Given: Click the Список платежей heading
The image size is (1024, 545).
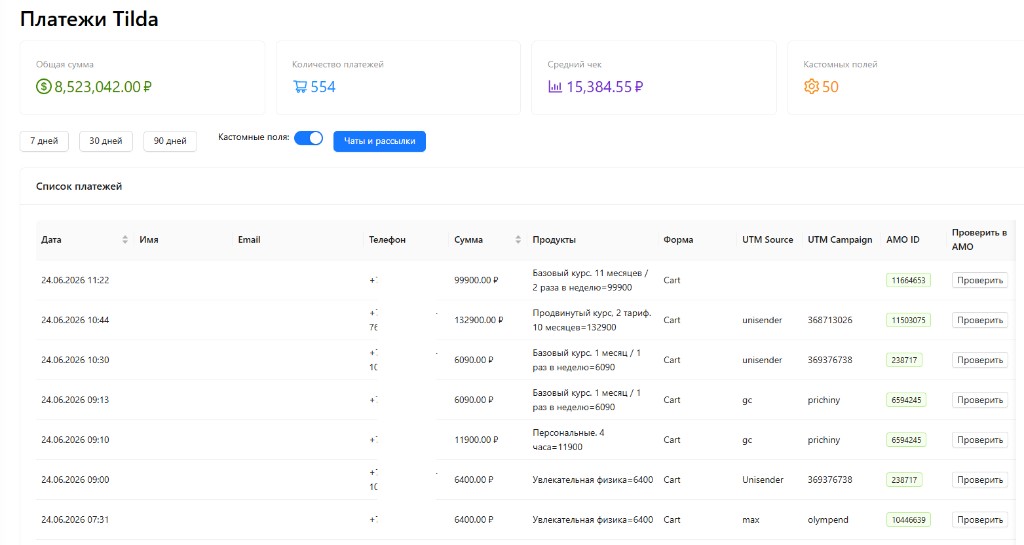Looking at the screenshot, I should pyautogui.click(x=79, y=186).
